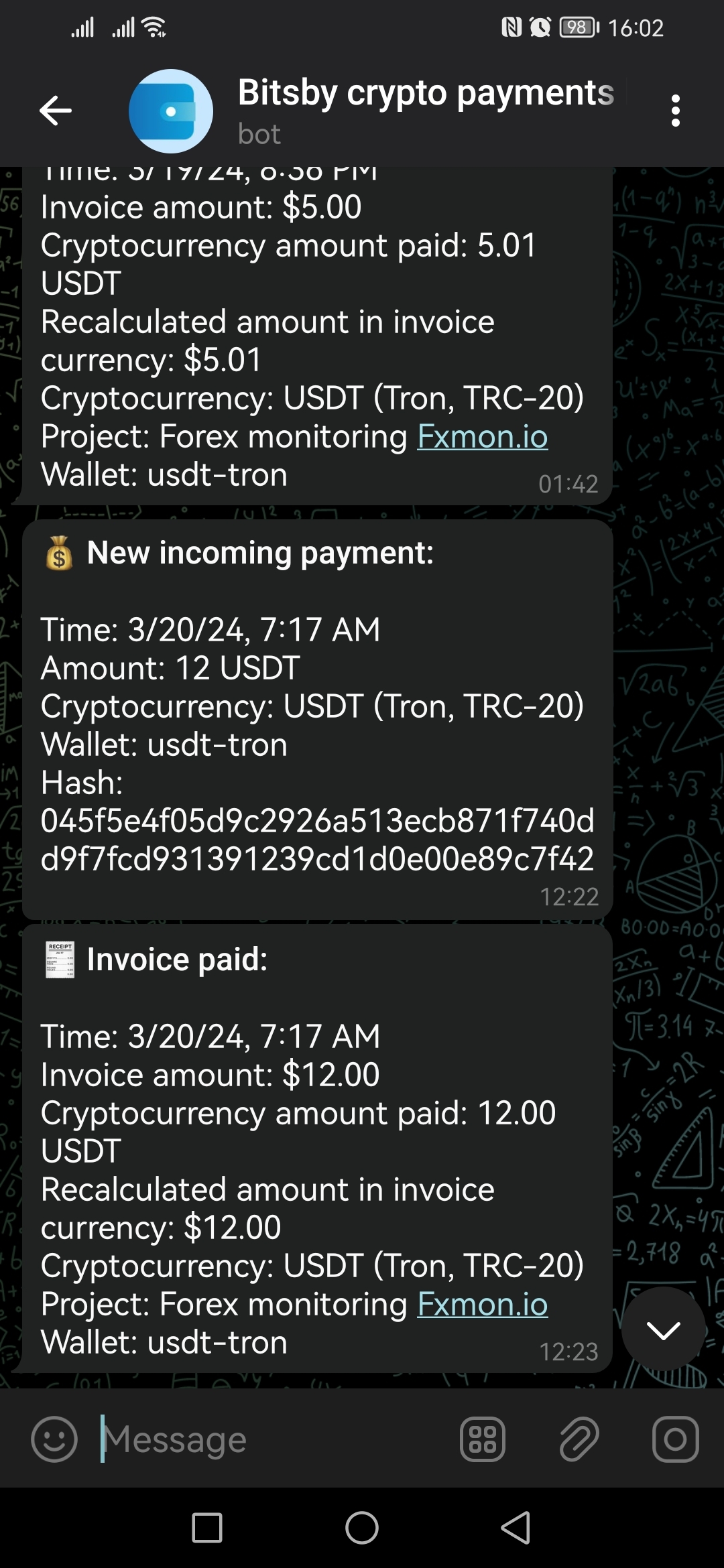724x1568 pixels.
Task: Open the camera icon in message bar
Action: tap(675, 1439)
